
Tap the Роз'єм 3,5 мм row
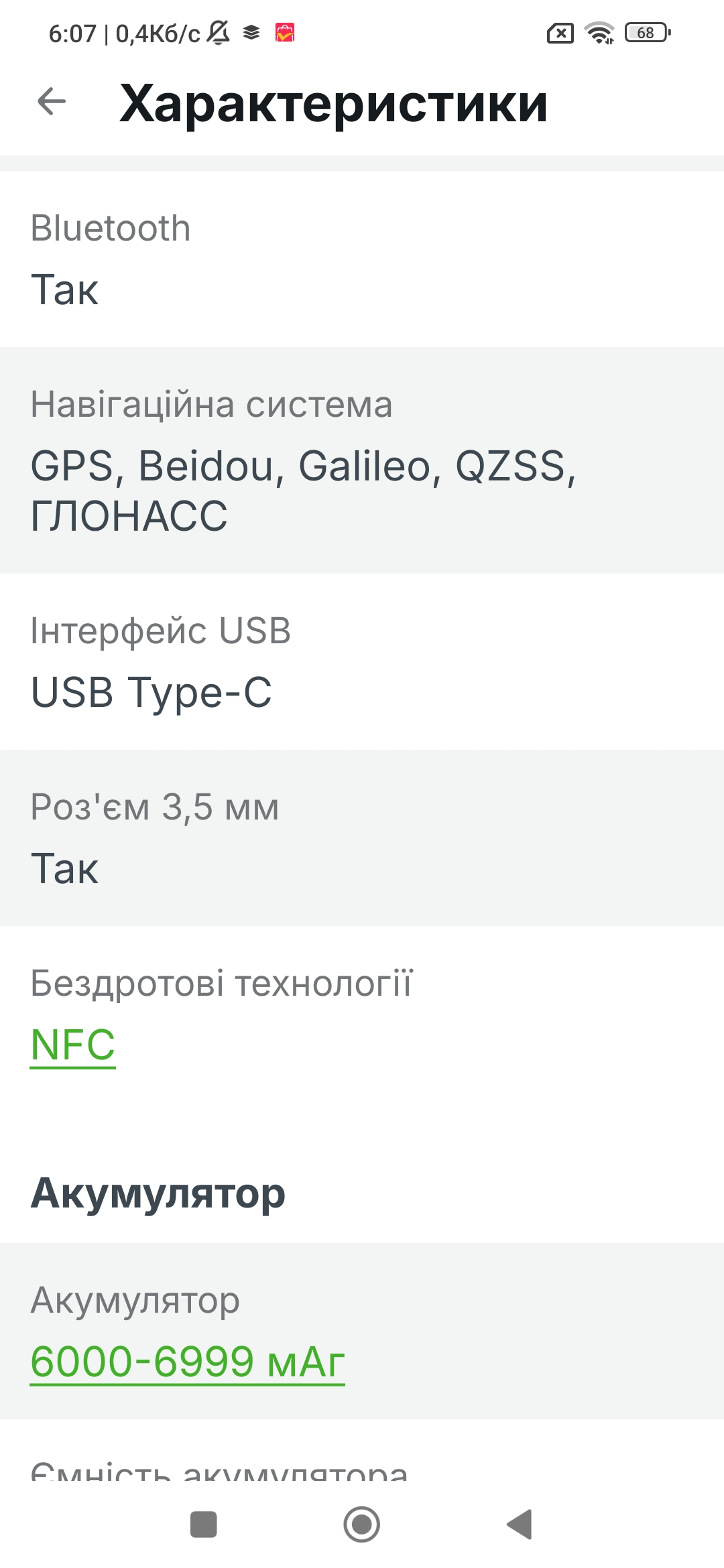coord(362,838)
